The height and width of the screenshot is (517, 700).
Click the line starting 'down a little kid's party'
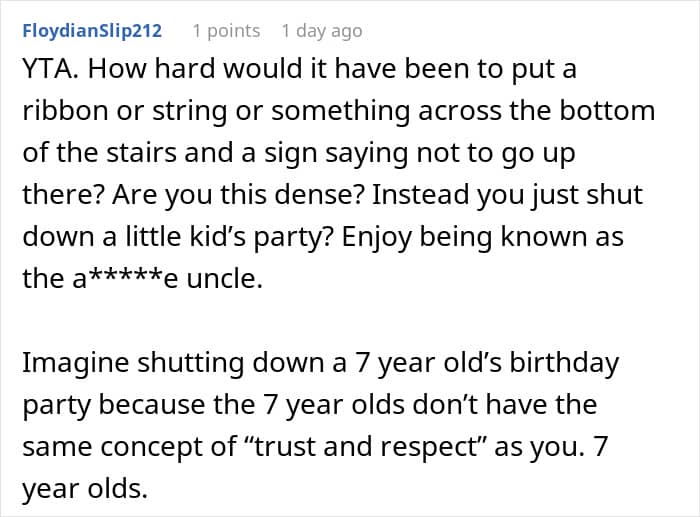coord(323,237)
